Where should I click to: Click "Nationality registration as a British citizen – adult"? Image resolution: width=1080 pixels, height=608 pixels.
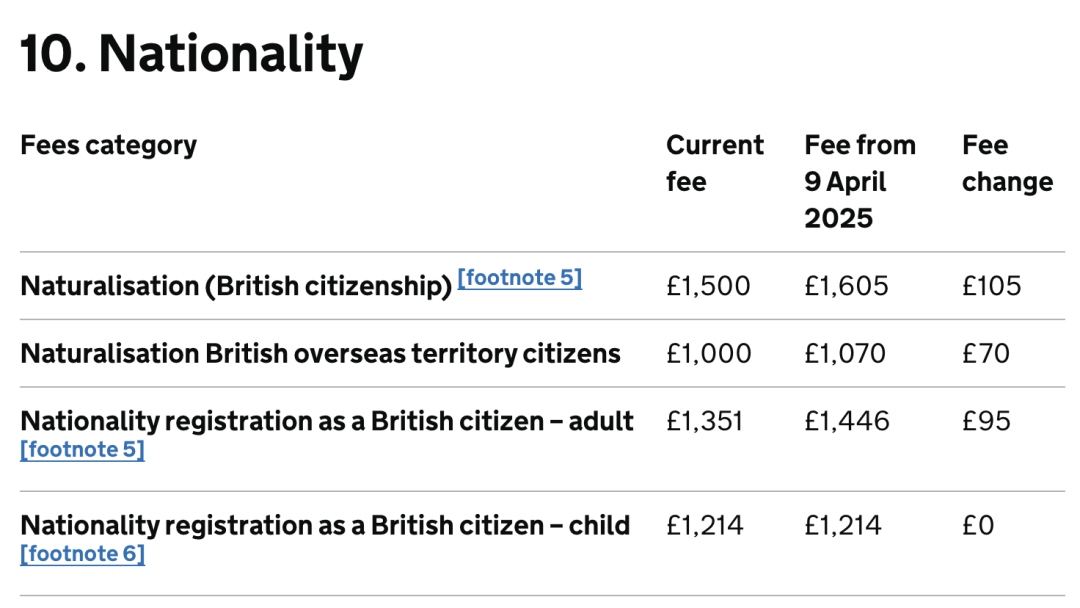pos(327,421)
